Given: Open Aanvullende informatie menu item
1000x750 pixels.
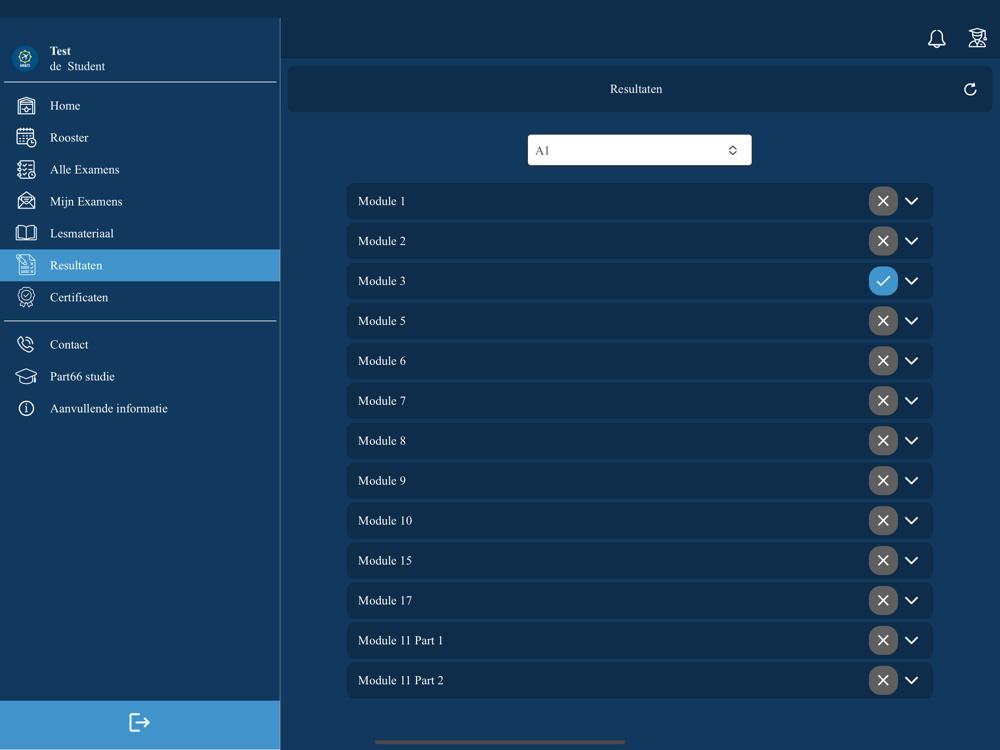Looking at the screenshot, I should (140, 408).
